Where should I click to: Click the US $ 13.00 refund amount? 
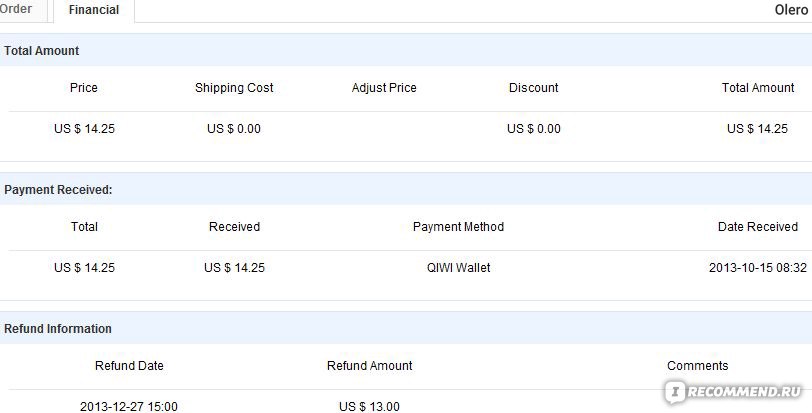(x=369, y=407)
